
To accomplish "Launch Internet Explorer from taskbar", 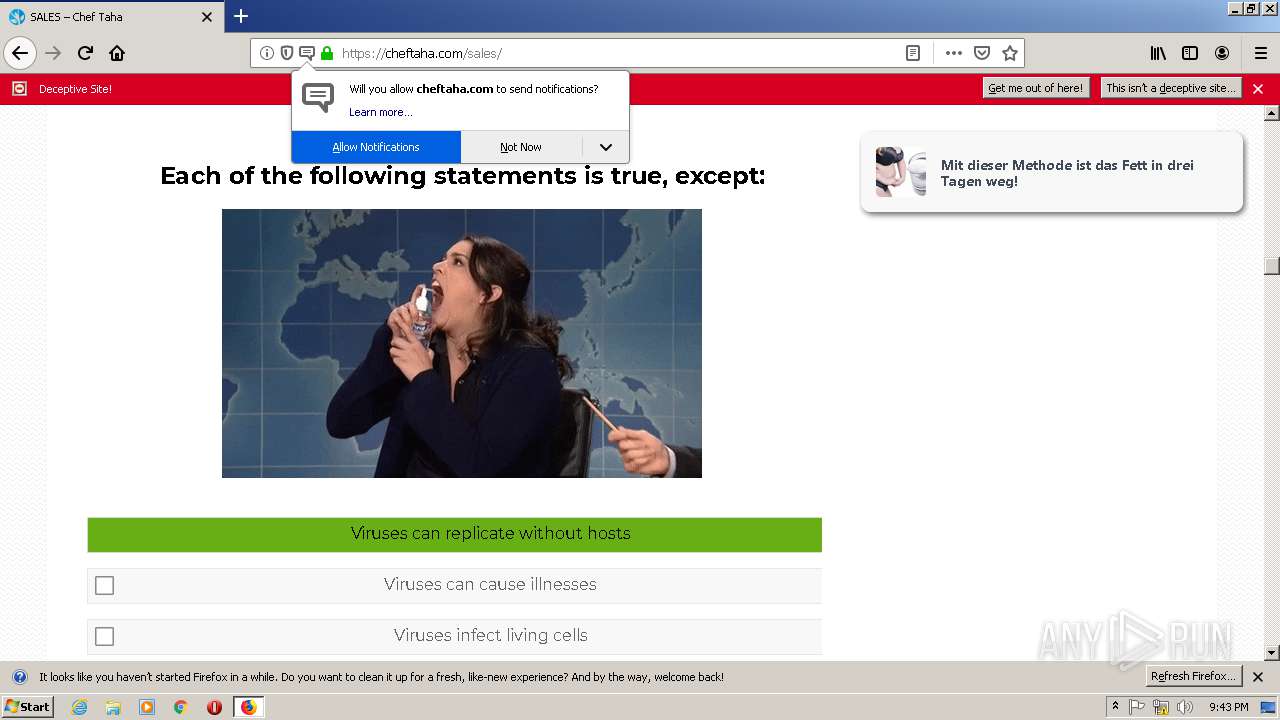I will pos(79,707).
